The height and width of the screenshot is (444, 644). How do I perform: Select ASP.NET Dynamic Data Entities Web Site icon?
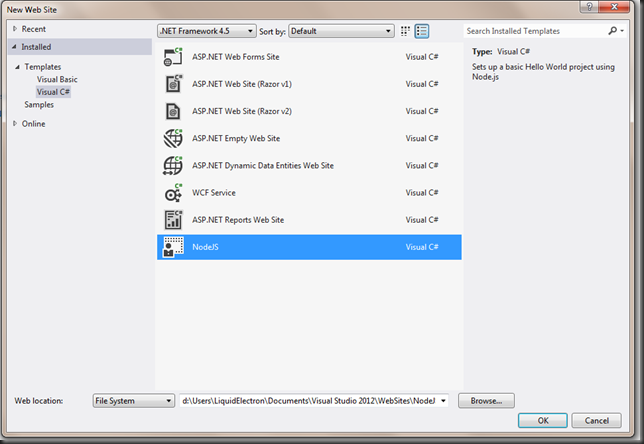click(x=171, y=165)
